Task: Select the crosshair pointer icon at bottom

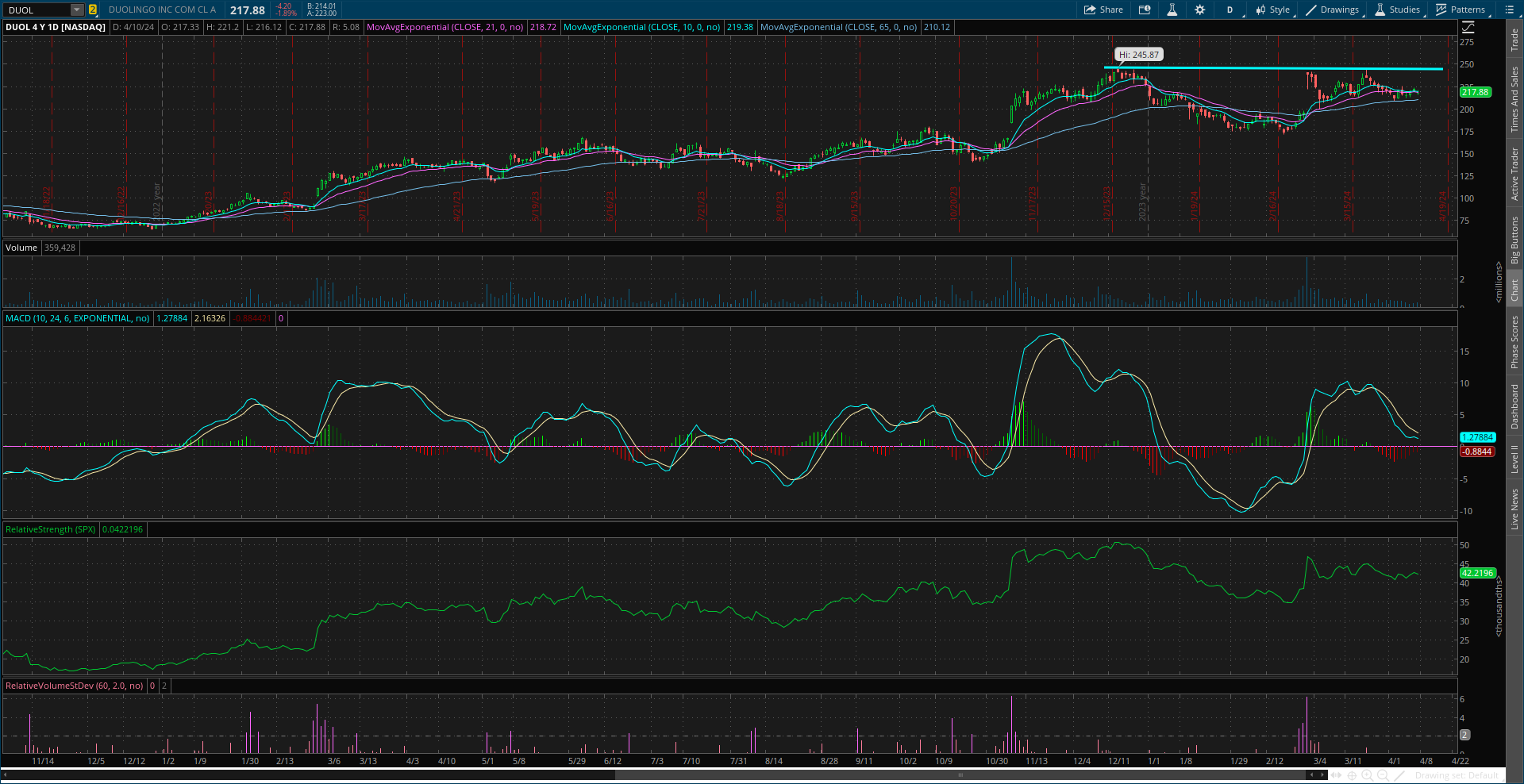Action: coord(1352,775)
